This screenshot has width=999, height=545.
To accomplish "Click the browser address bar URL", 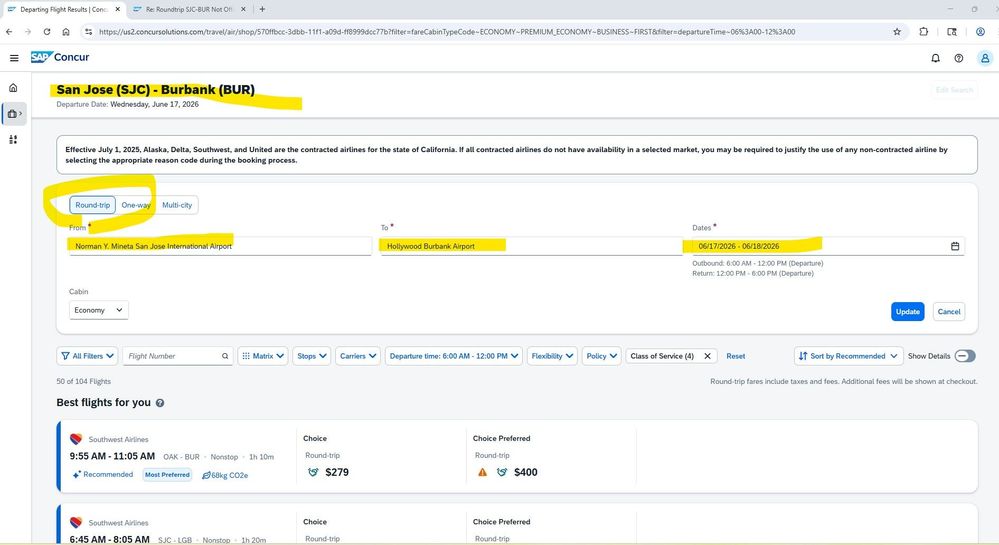I will point(447,32).
